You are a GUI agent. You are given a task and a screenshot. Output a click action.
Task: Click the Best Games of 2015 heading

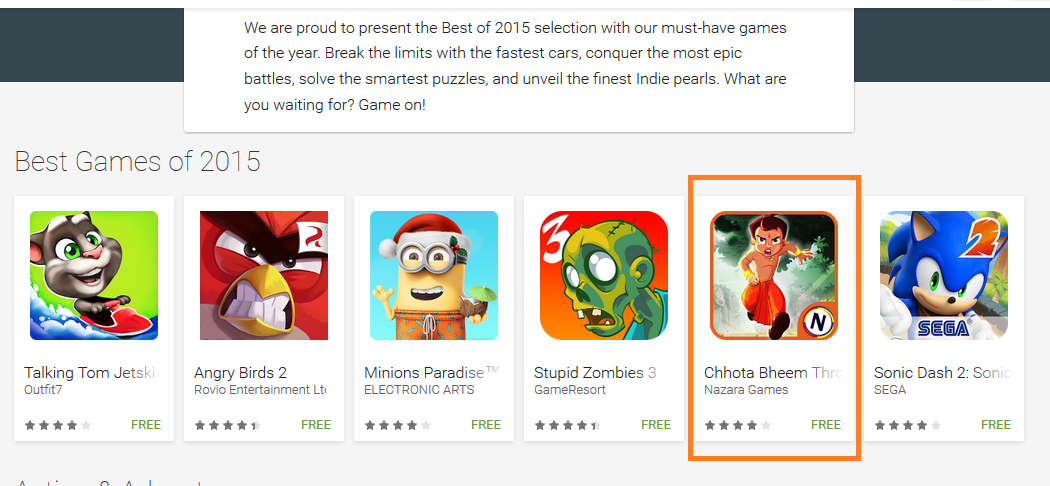[x=137, y=162]
